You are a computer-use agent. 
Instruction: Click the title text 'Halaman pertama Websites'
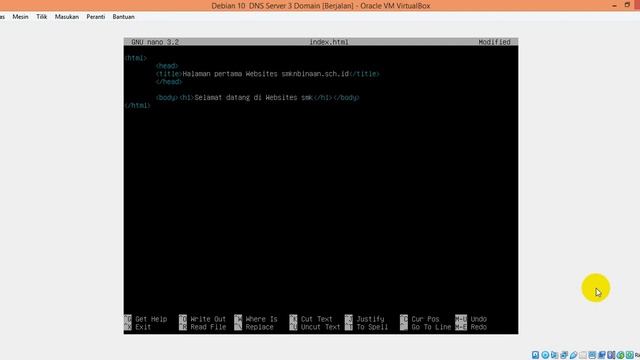[x=230, y=74]
